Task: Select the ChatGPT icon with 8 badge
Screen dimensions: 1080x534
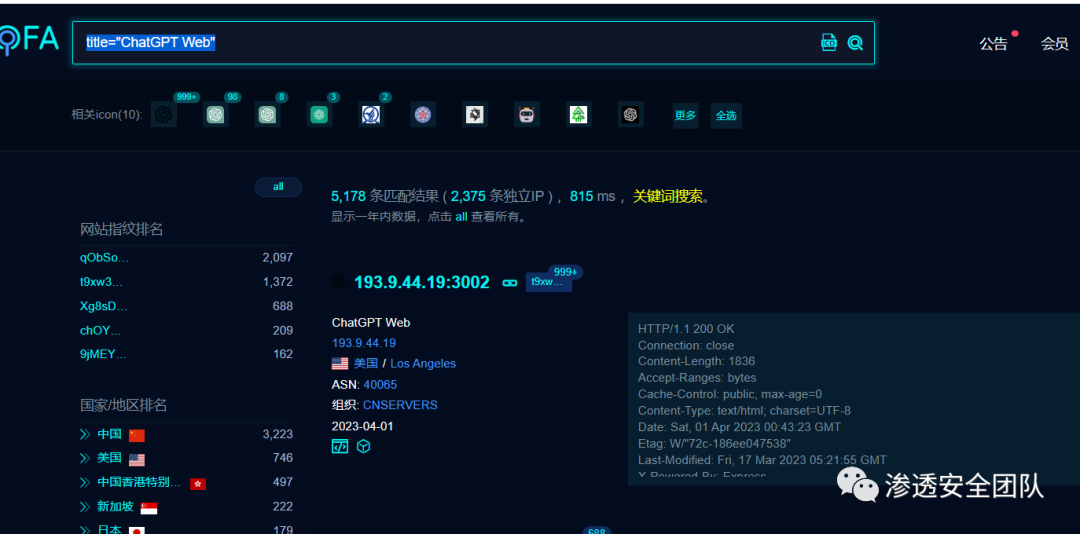Action: 267,114
